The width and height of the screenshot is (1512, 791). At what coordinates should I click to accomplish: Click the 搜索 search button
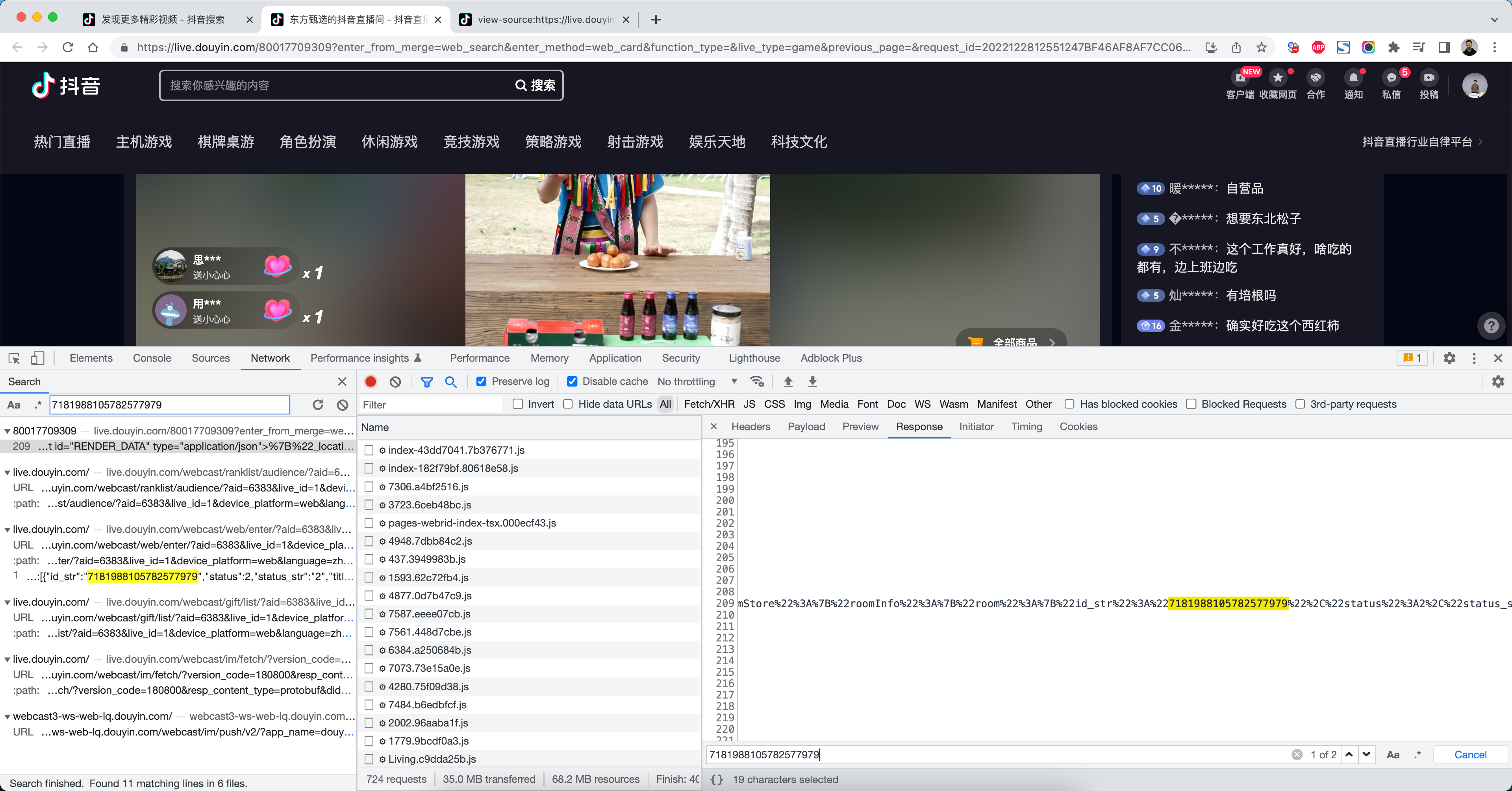[535, 86]
